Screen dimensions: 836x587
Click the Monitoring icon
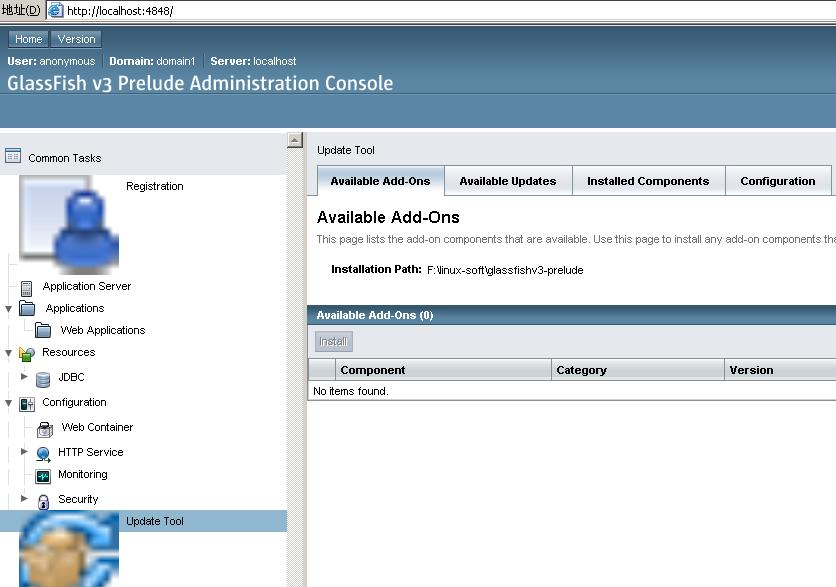coord(43,476)
